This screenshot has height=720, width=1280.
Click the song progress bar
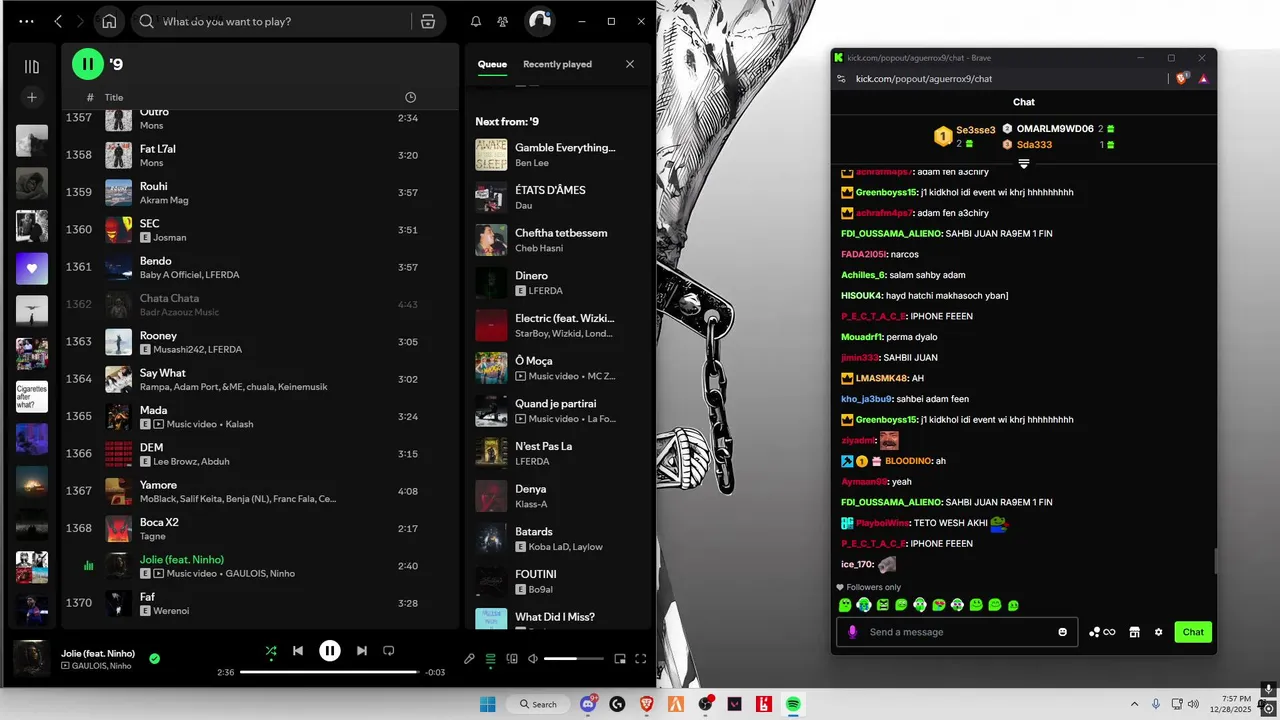(x=329, y=672)
